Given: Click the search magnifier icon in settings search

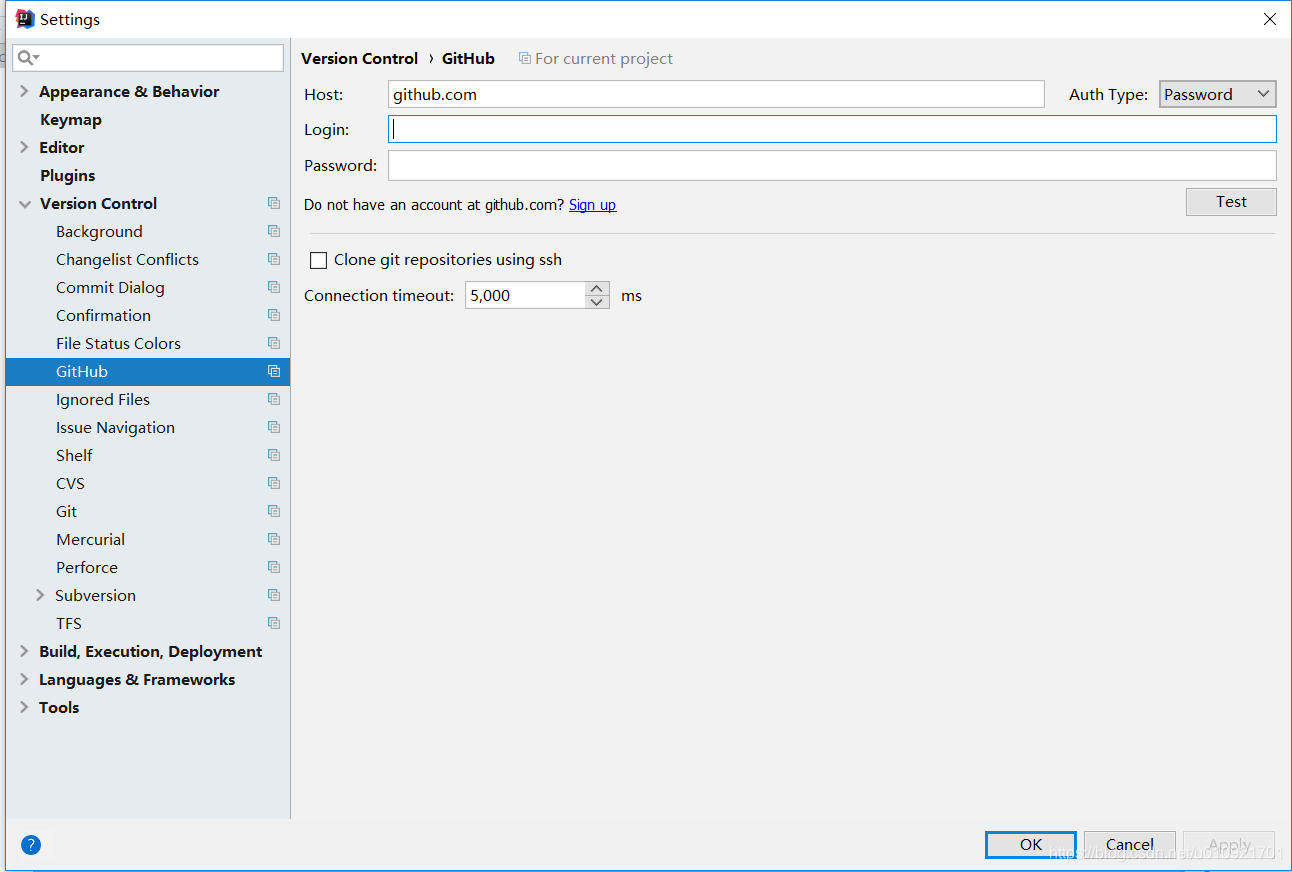Looking at the screenshot, I should (27, 58).
